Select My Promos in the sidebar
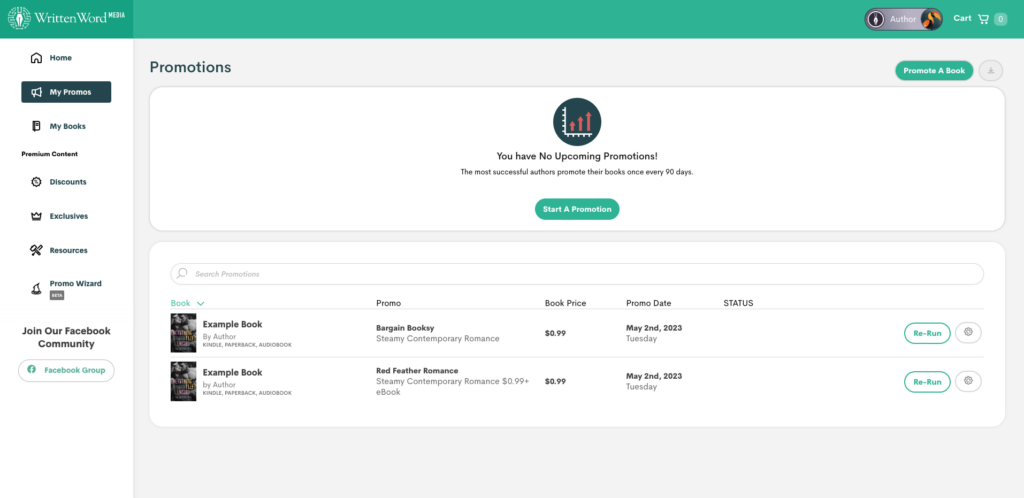1024x498 pixels. (66, 92)
